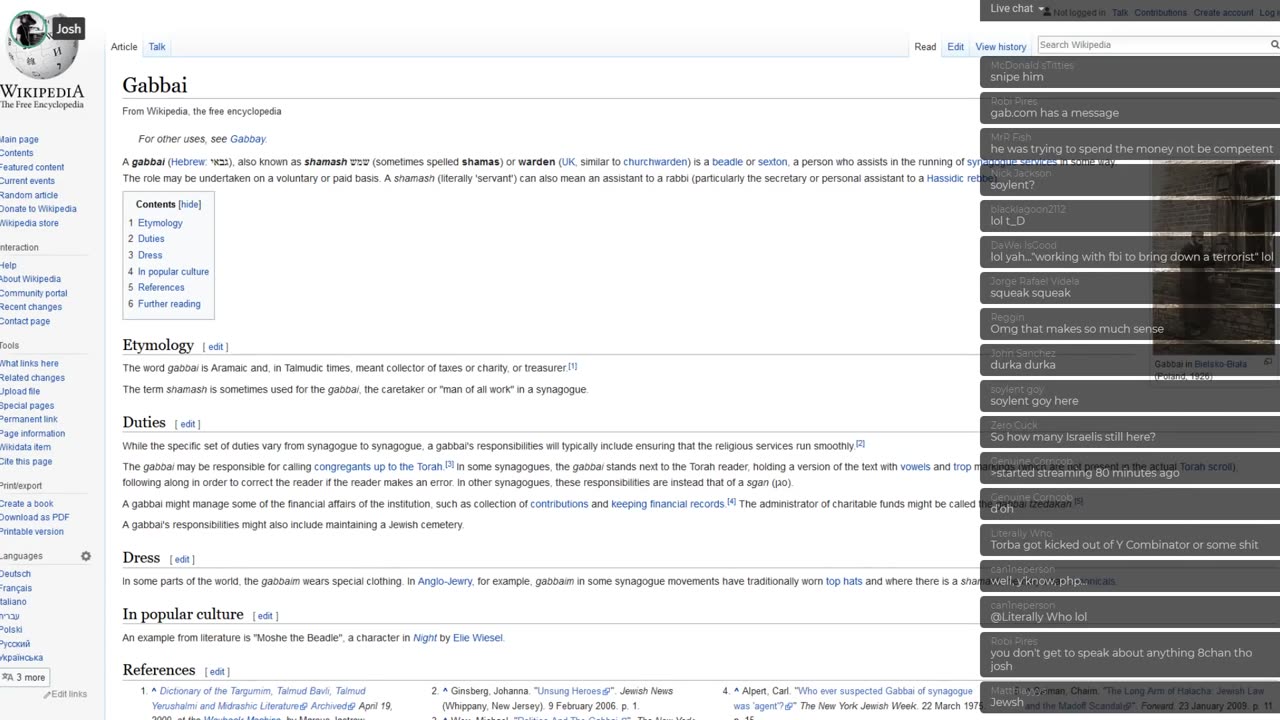The image size is (1280, 720).
Task: Open the Live chat dropdown arrow
Action: (1041, 9)
